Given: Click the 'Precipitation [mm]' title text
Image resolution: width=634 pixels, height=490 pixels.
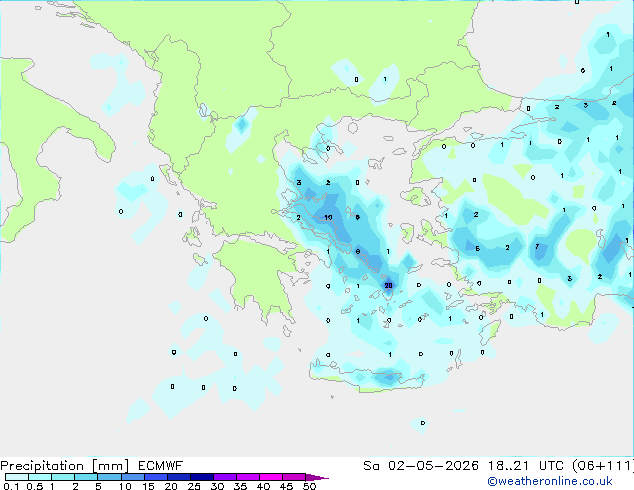Looking at the screenshot, I should [65, 466].
